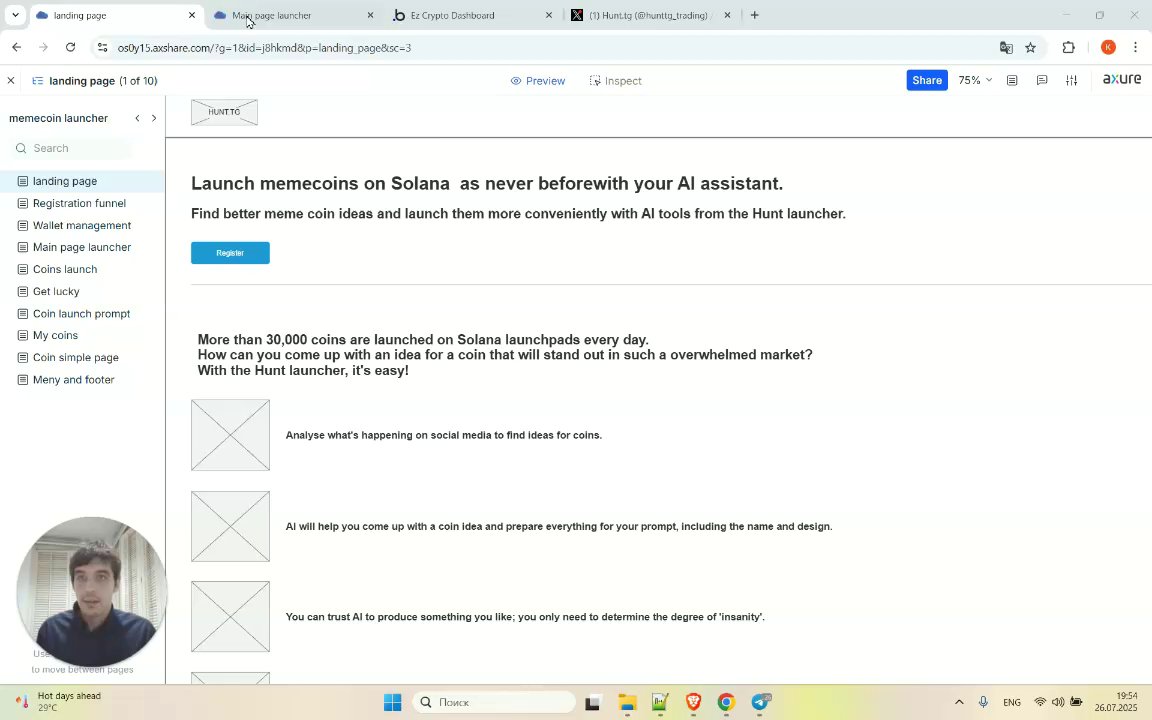Select landing page in the page list
Viewport: 1152px width, 720px height.
pos(82,181)
